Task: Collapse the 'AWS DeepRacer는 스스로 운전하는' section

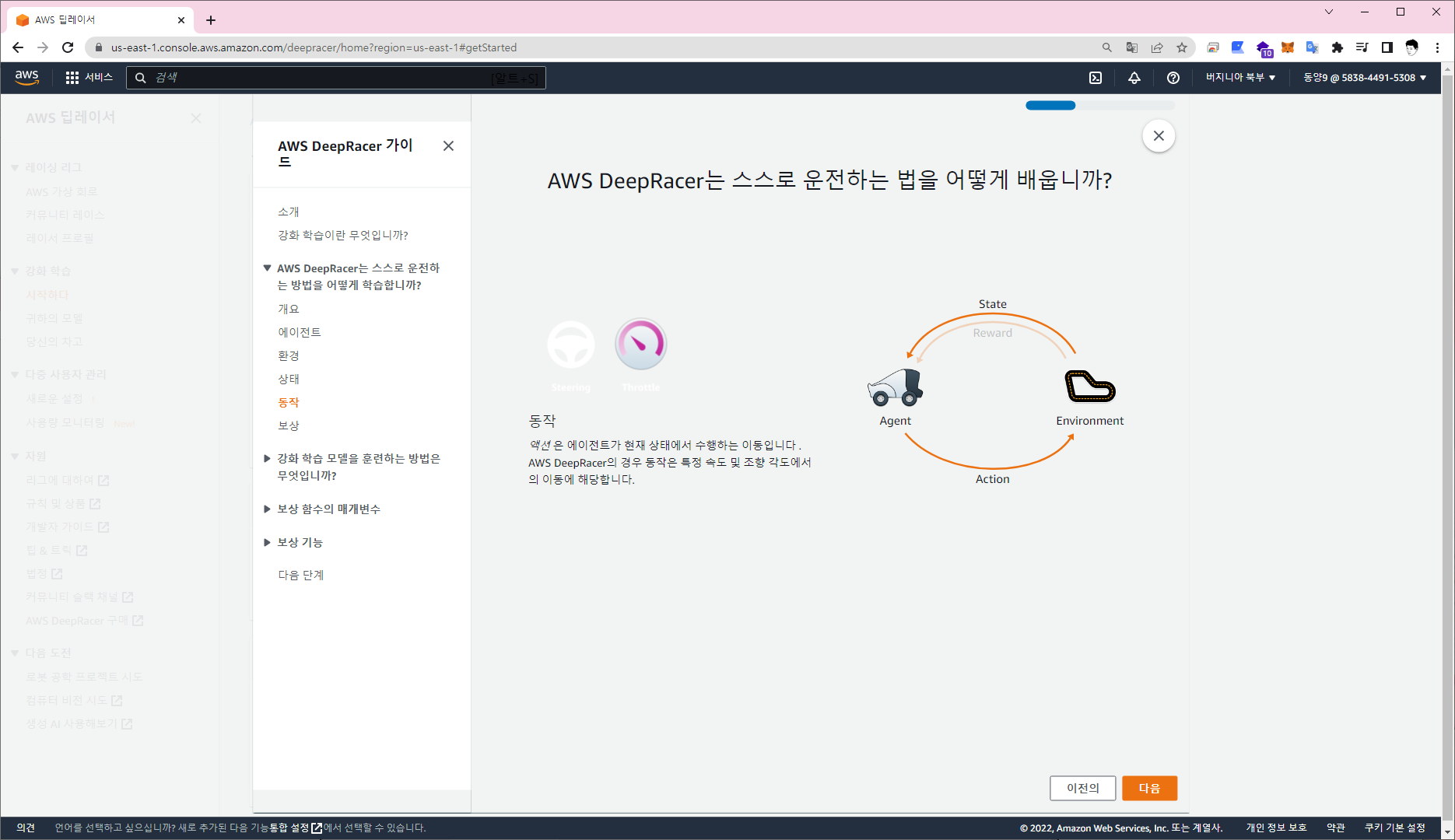Action: pyautogui.click(x=267, y=268)
